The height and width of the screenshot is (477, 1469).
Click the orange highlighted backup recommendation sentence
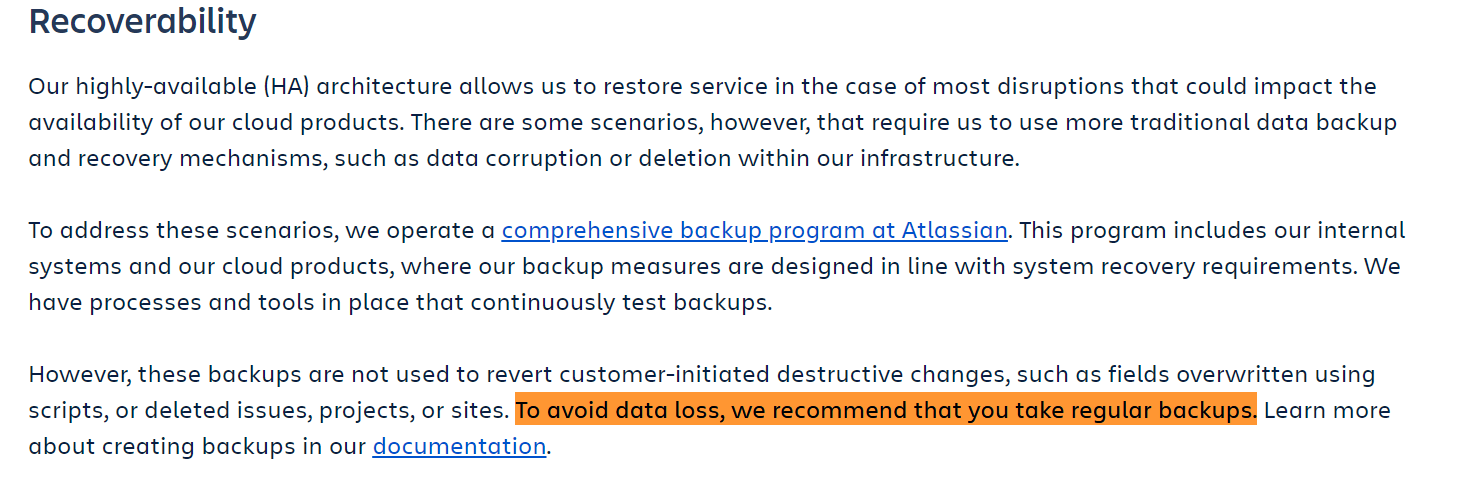pos(885,410)
